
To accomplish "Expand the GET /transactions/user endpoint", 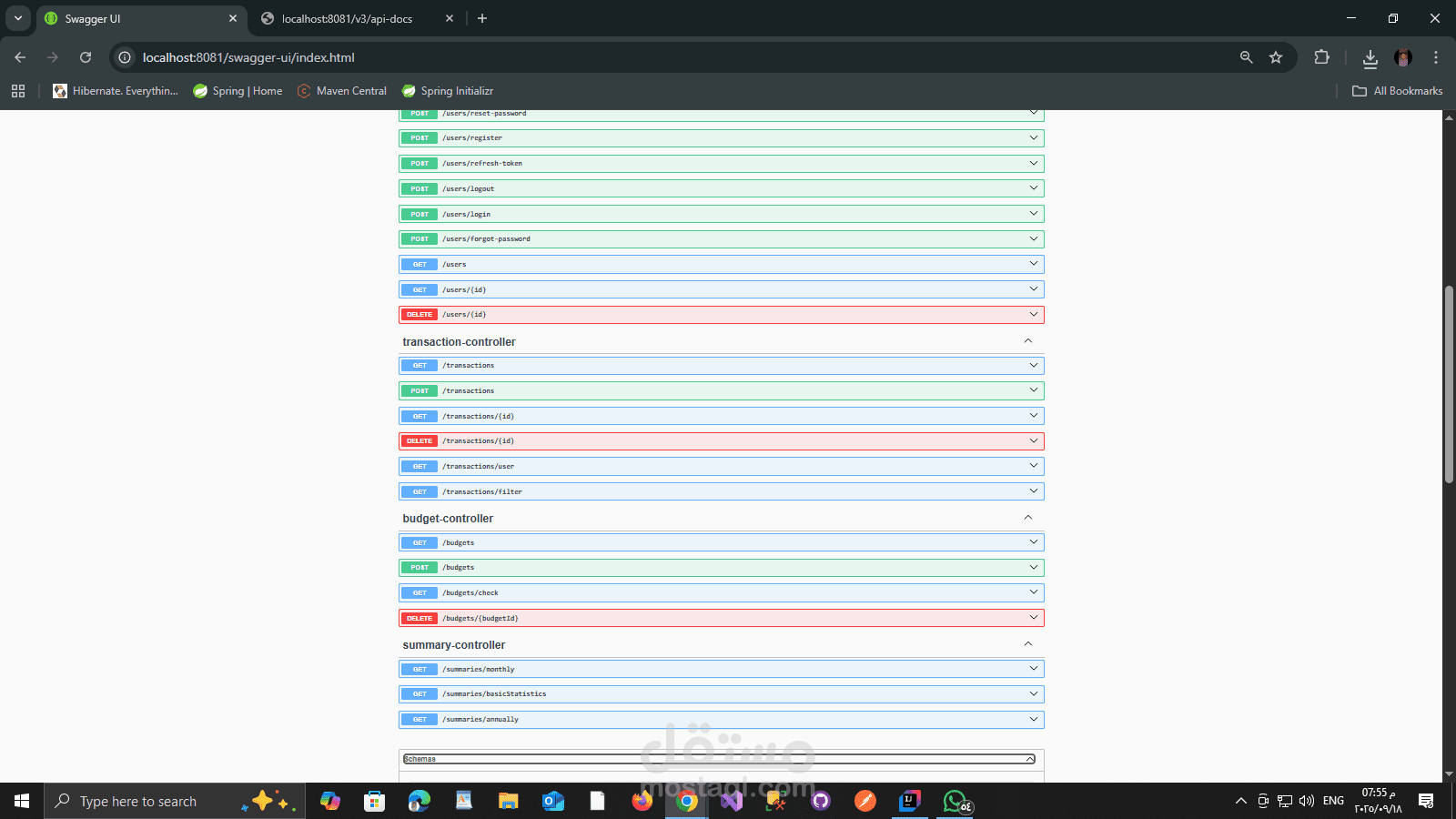I will tap(722, 466).
